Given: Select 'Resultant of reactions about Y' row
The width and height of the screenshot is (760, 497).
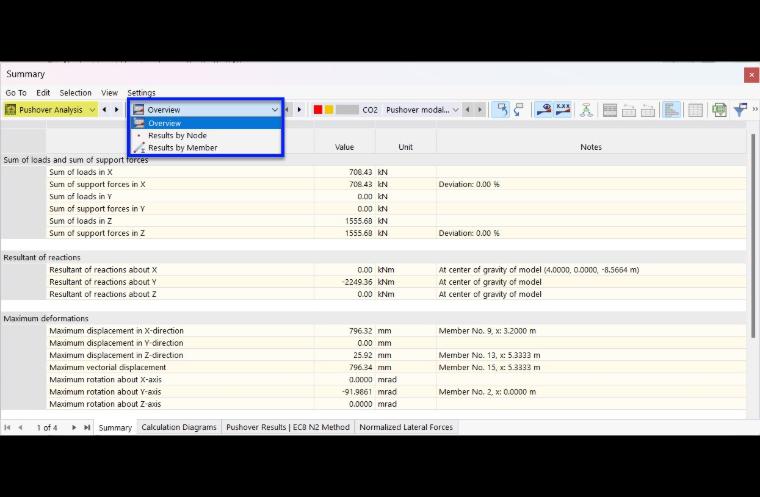Looking at the screenshot, I should coord(373,282).
